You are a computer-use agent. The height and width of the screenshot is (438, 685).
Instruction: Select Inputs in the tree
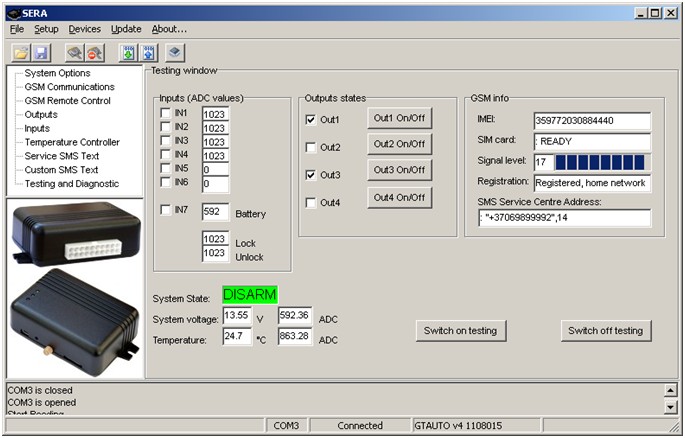[37, 128]
